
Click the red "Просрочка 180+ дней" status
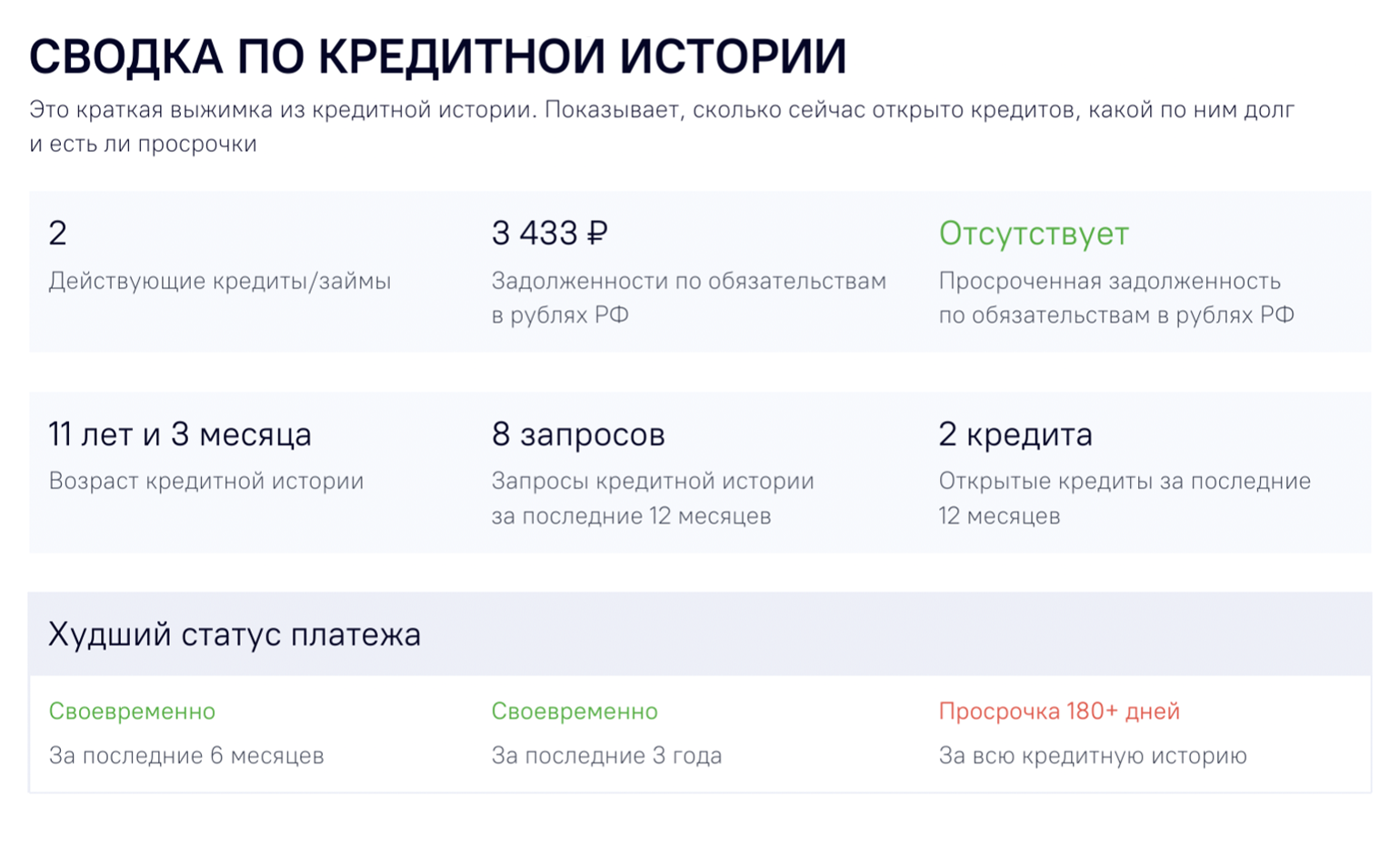1059,711
